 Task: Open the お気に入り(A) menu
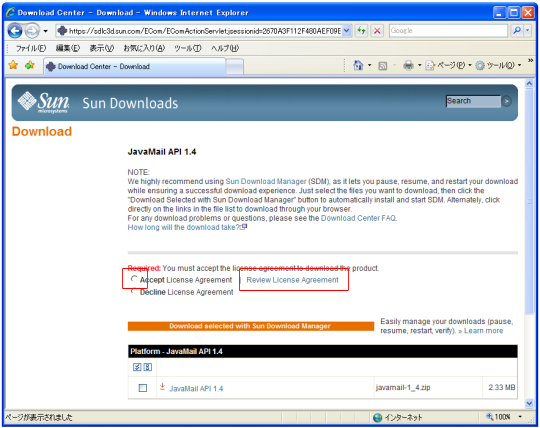coord(144,48)
